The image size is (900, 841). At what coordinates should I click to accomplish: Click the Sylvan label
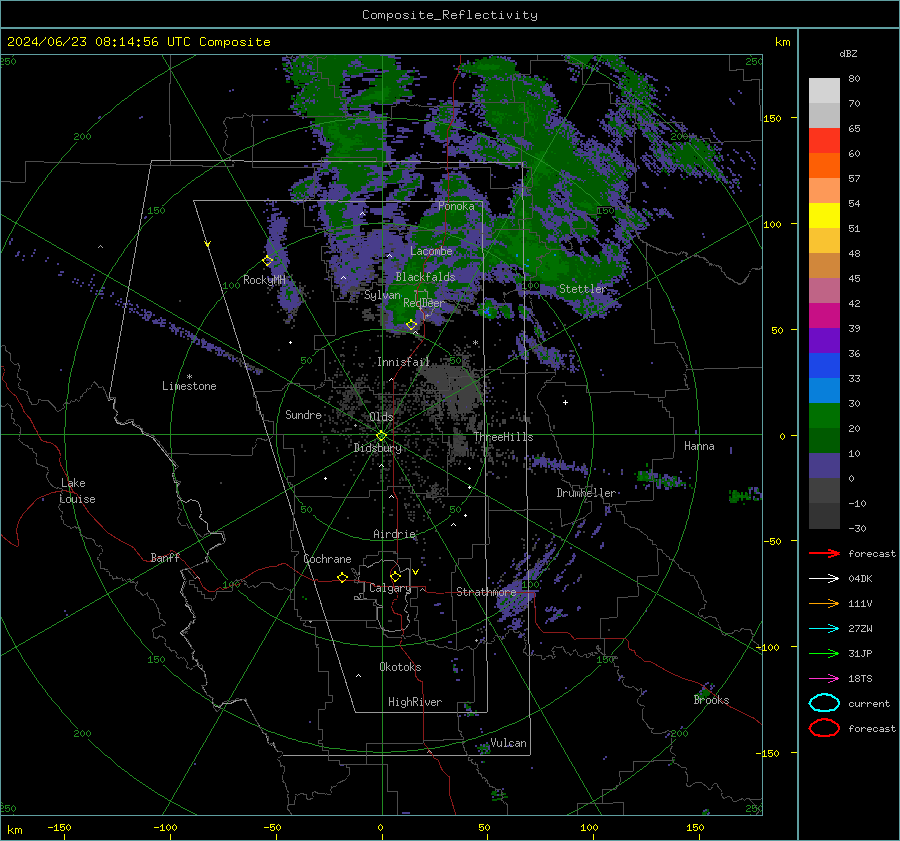(382, 295)
